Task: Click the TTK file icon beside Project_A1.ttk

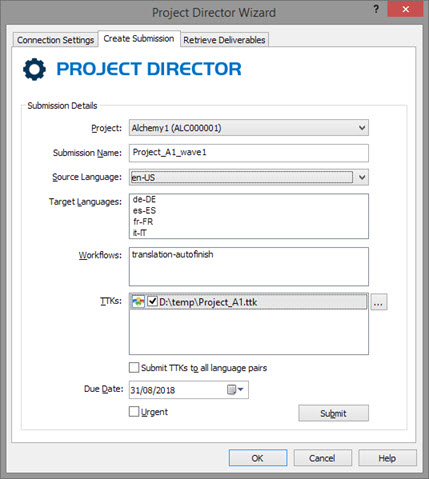Action: pos(138,302)
